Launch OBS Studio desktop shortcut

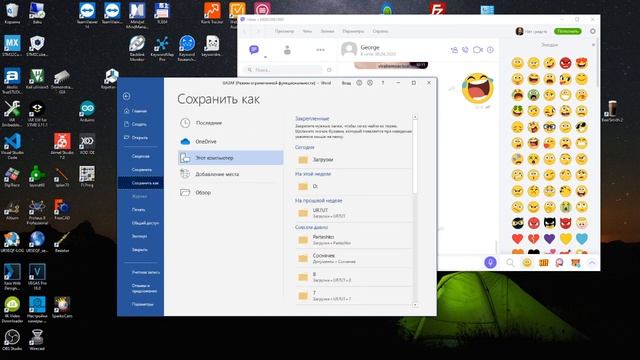tap(12, 340)
